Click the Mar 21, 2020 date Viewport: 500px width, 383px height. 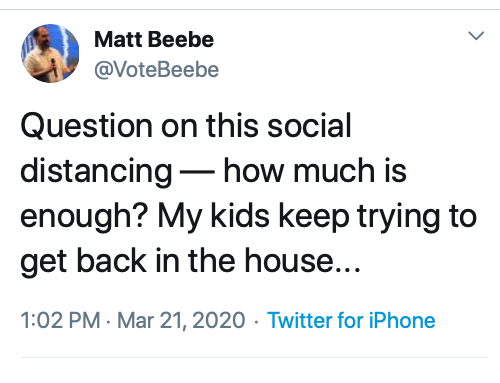click(x=181, y=320)
